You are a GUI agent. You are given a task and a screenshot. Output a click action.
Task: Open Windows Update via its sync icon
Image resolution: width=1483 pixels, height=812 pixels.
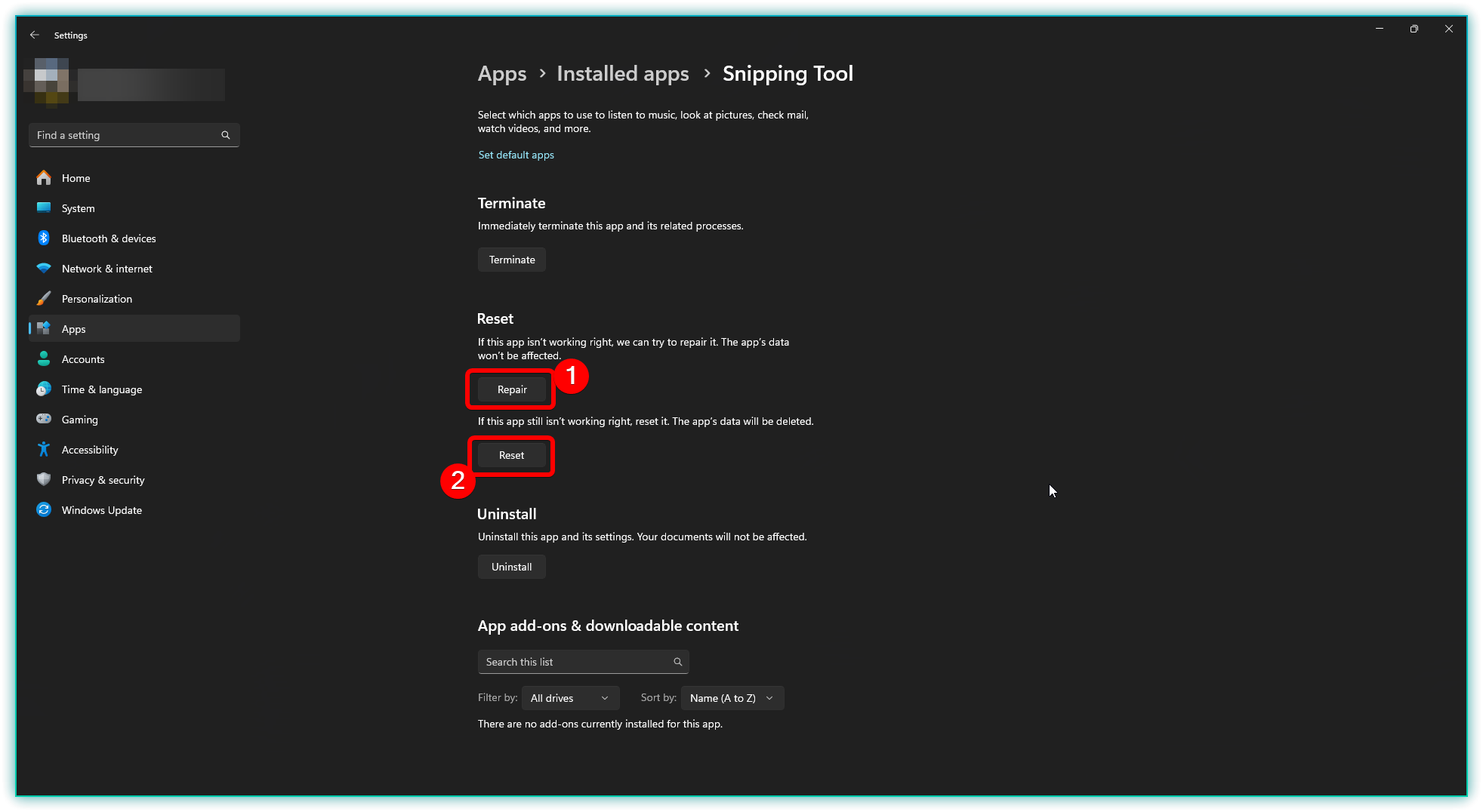44,510
